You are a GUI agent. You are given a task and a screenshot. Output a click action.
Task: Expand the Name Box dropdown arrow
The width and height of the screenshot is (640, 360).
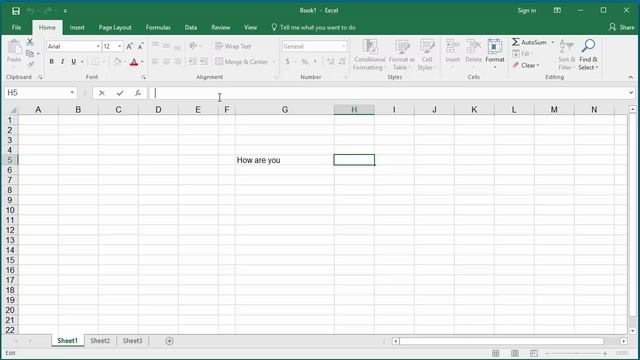[72, 93]
